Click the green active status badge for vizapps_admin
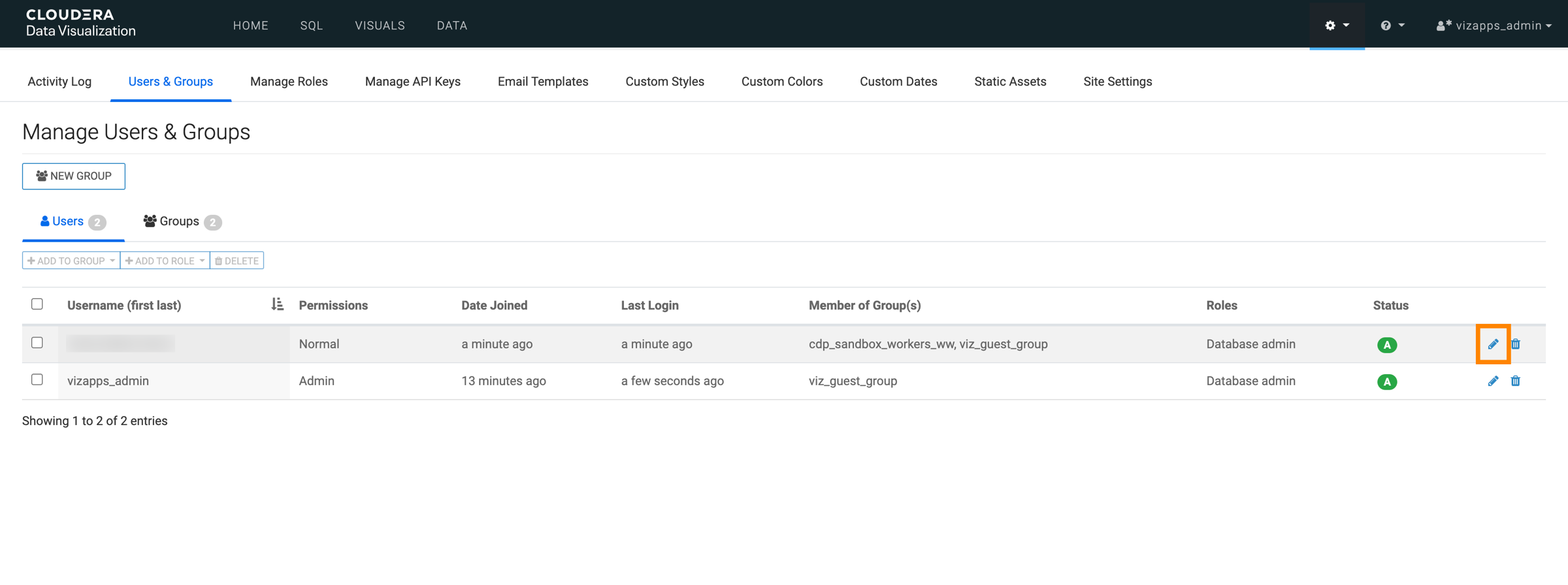 (1386, 382)
